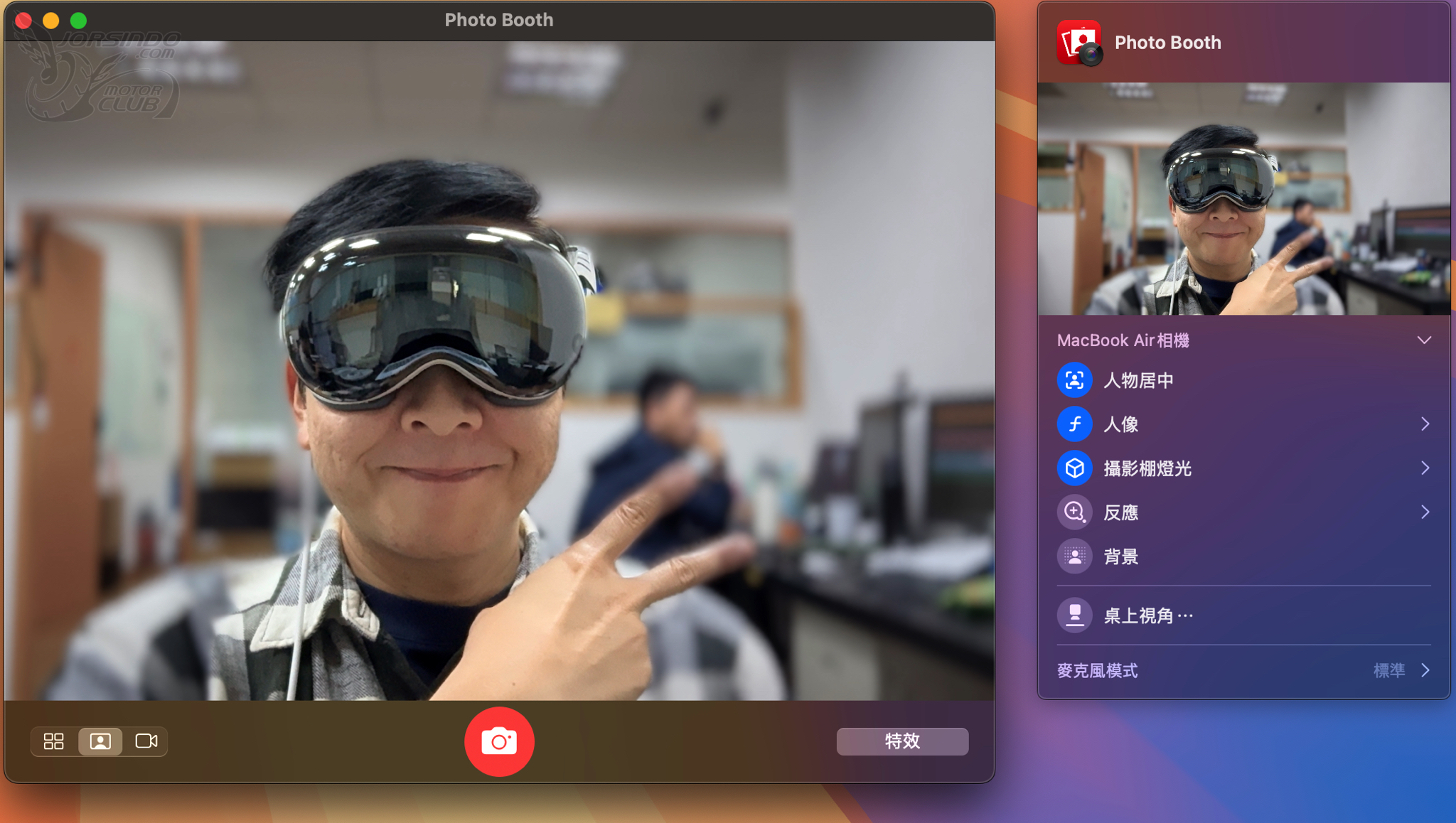Collapse the MacBook Air相機 section chevron
The height and width of the screenshot is (823, 1456).
point(1424,340)
